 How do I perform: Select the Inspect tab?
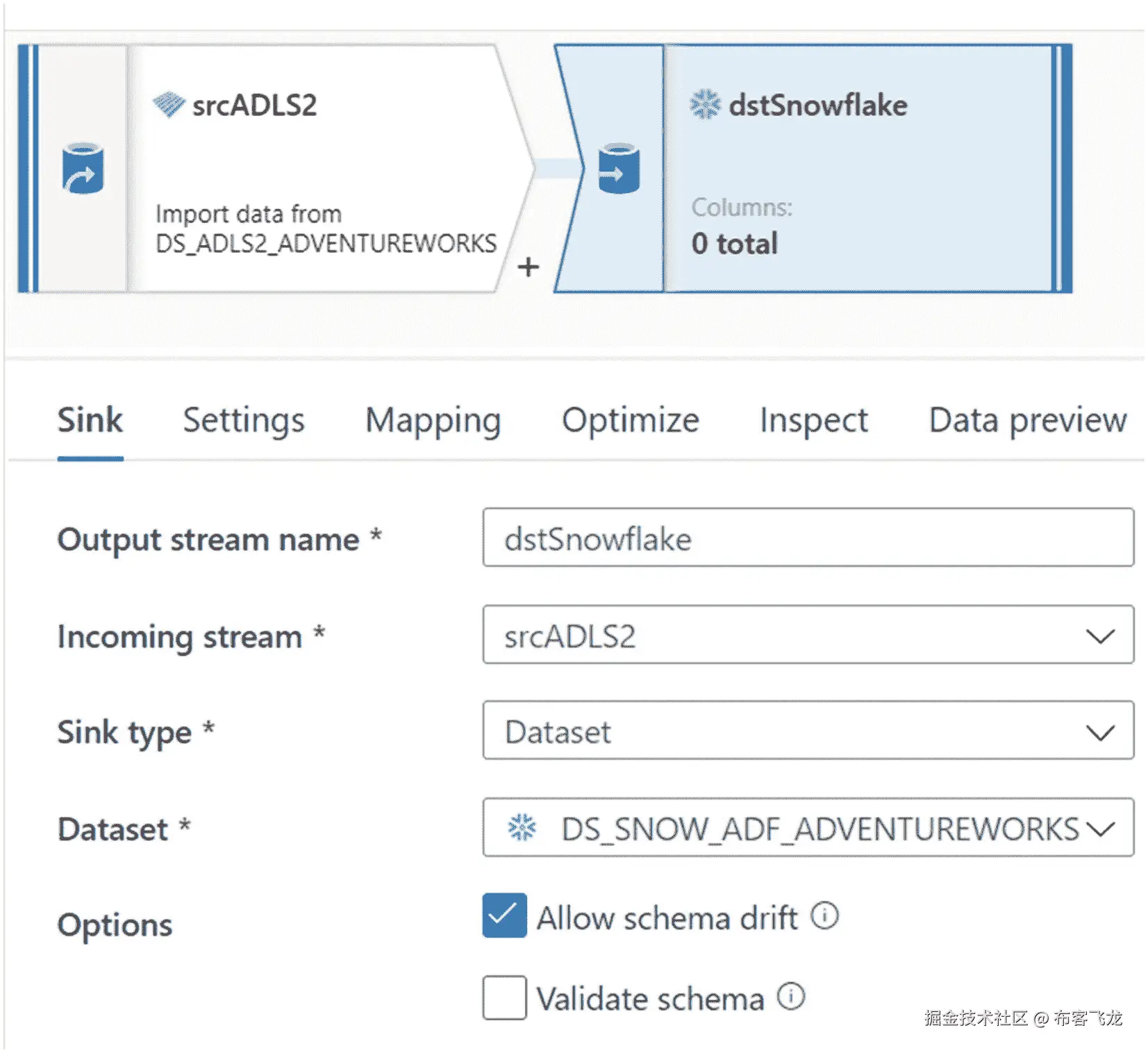(x=813, y=420)
